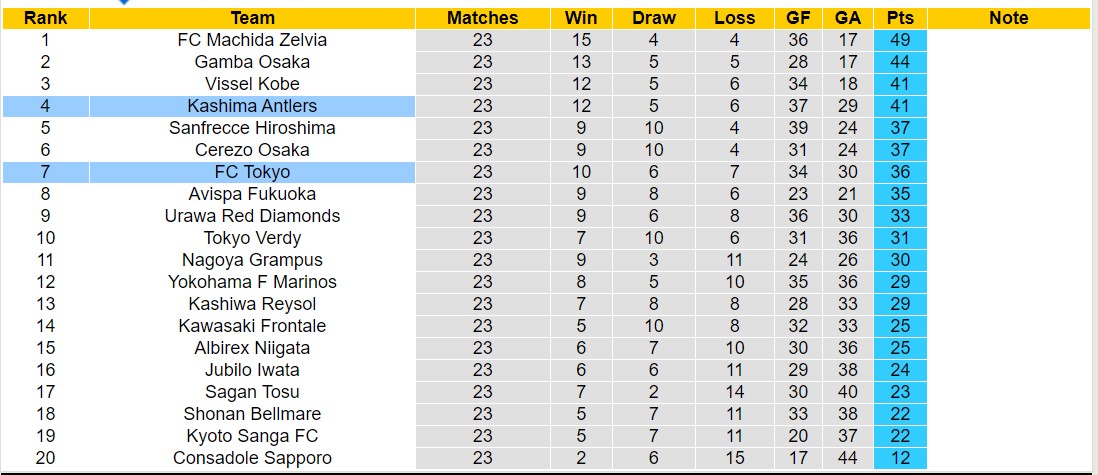Open the Yokohama F Marinos entry
Viewport: 1098px width, 475px height.
click(252, 282)
